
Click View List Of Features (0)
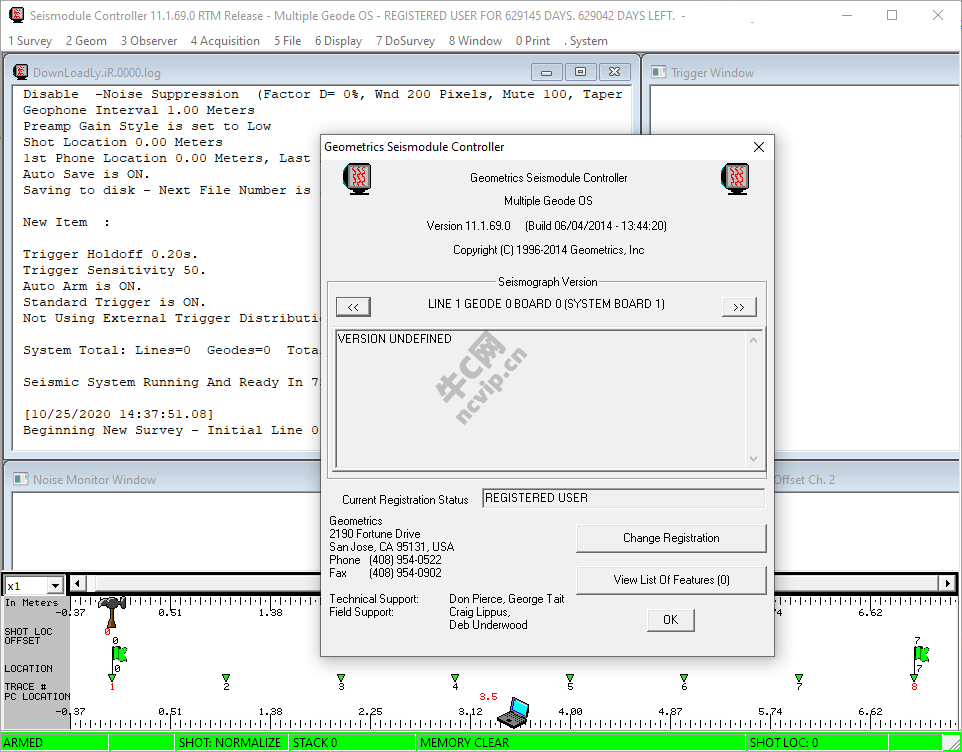pyautogui.click(x=671, y=580)
